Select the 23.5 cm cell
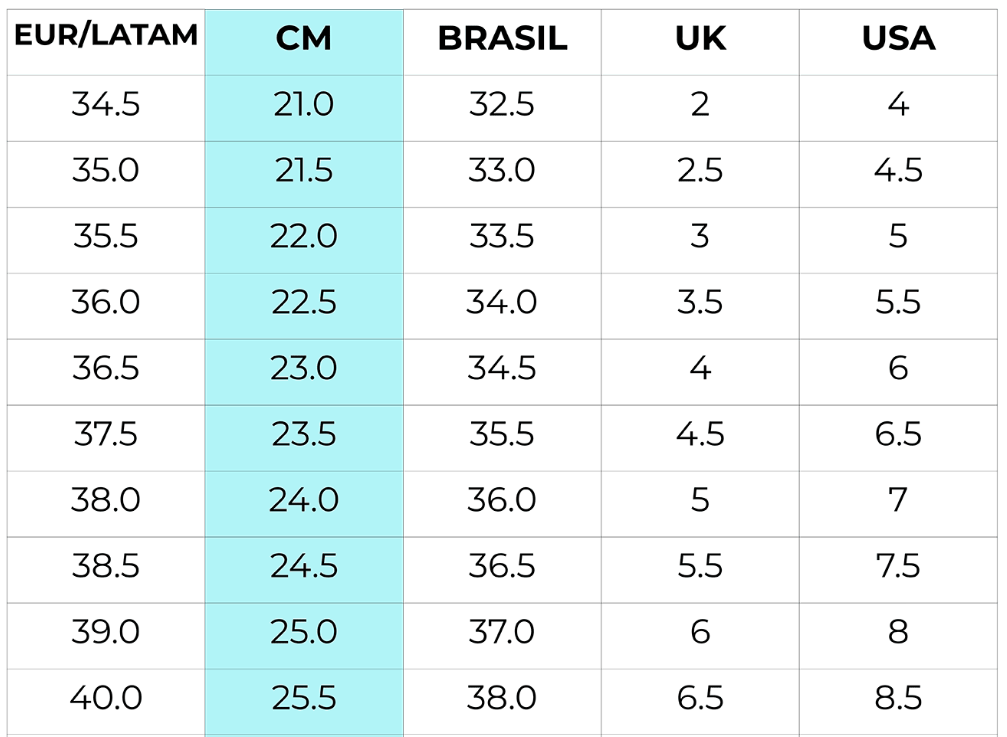The width and height of the screenshot is (1007, 737). pyautogui.click(x=303, y=434)
